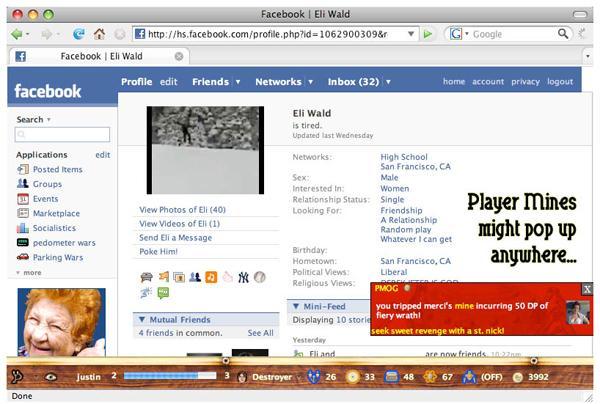Collapse the Mini-Feed section

[x=296, y=306]
